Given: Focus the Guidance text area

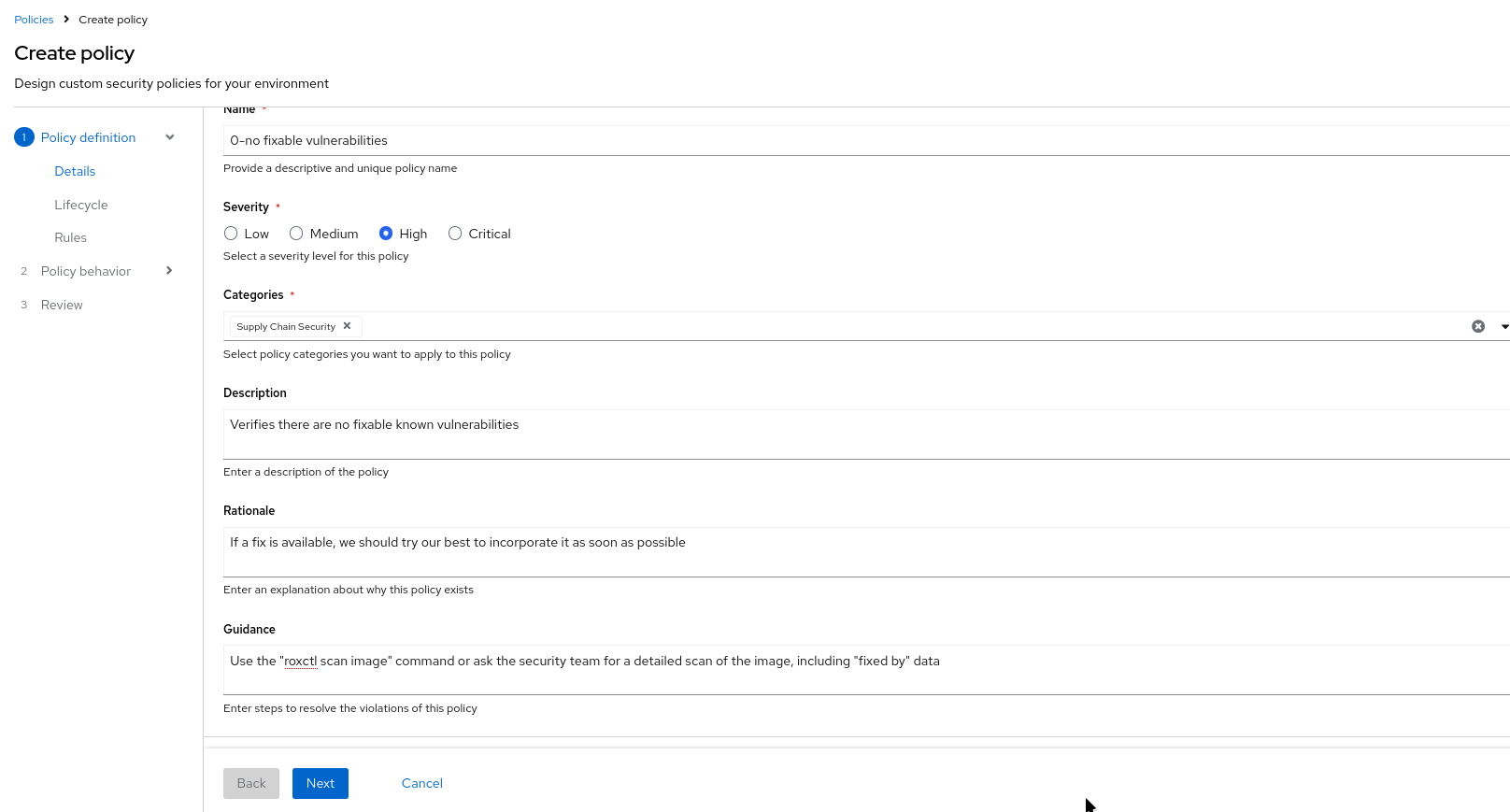Looking at the screenshot, I should pos(841,670).
